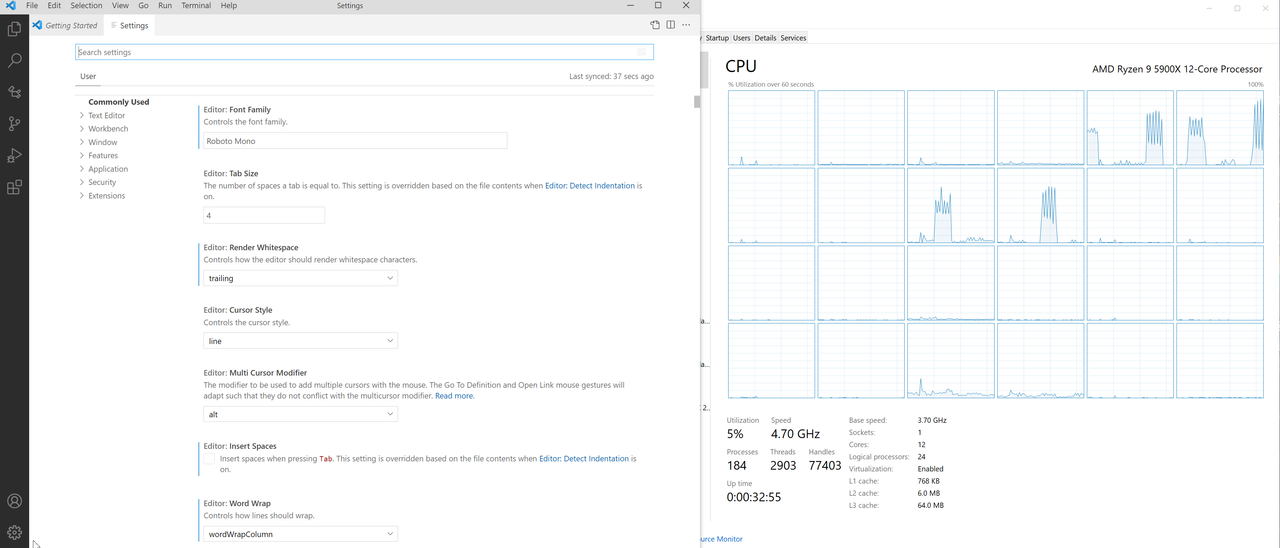Click the Threads count 2903
Viewport: 1280px width, 548px height.
coord(784,466)
